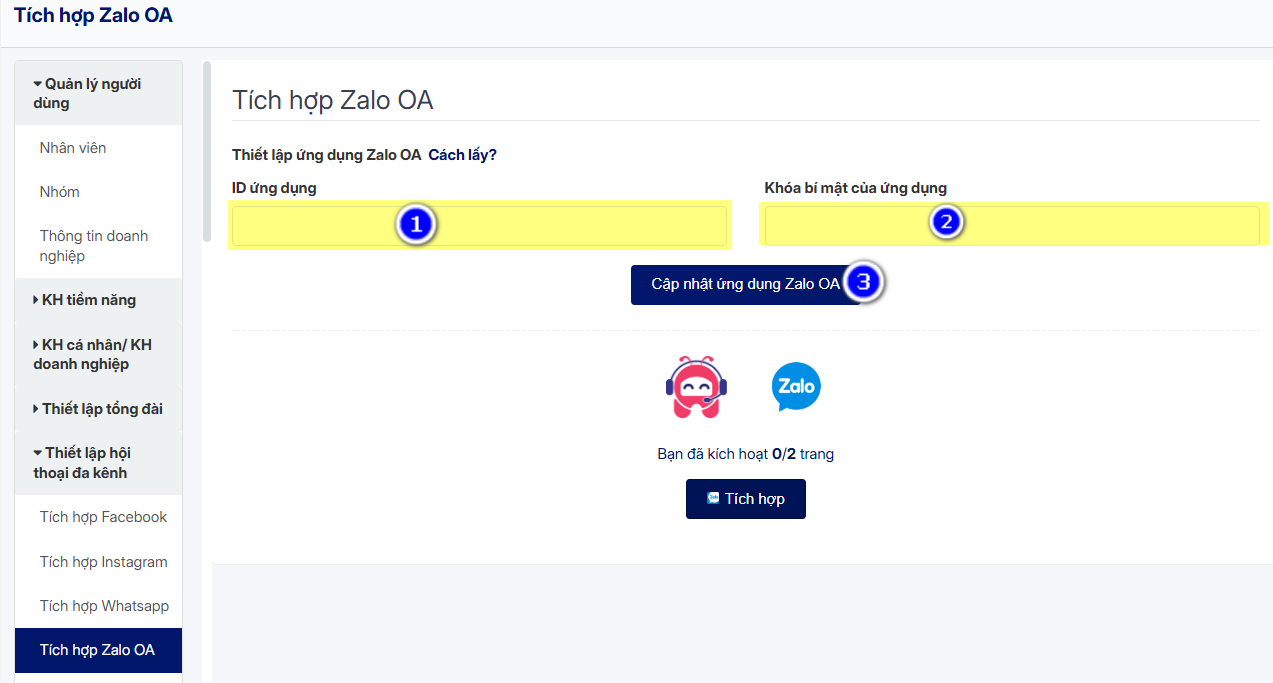This screenshot has height=683, width=1273.
Task: Collapse Thiết lập hội thoại đa kênh section
Action: click(98, 462)
